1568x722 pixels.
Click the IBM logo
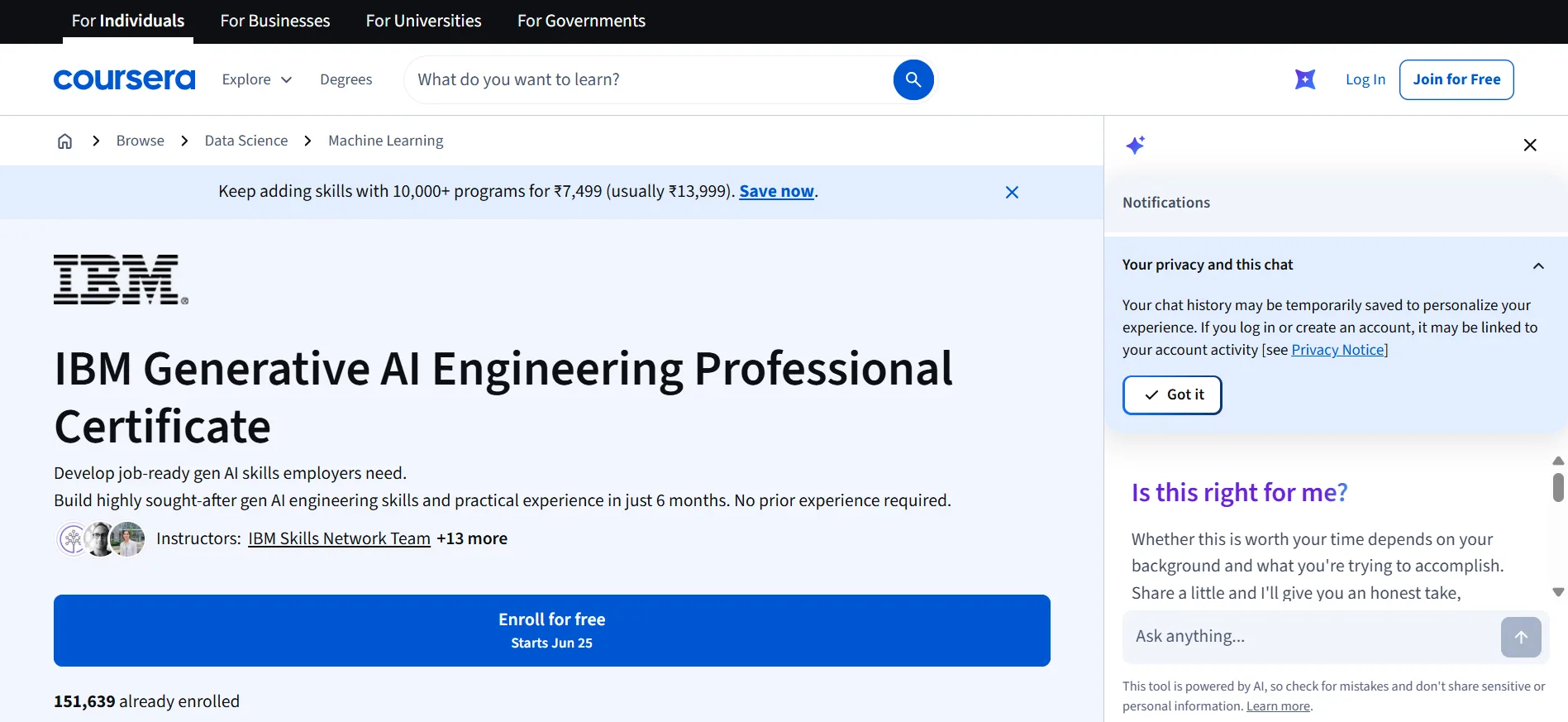click(121, 280)
